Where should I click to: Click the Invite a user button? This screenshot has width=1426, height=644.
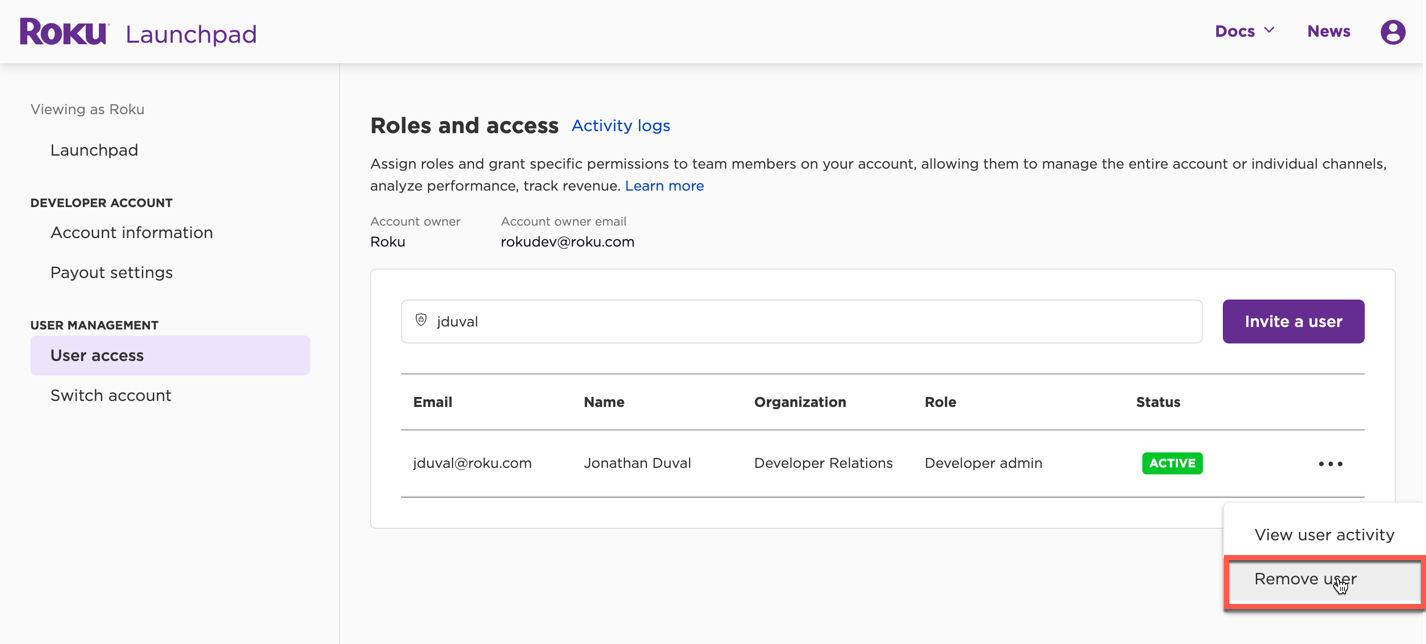point(1293,321)
